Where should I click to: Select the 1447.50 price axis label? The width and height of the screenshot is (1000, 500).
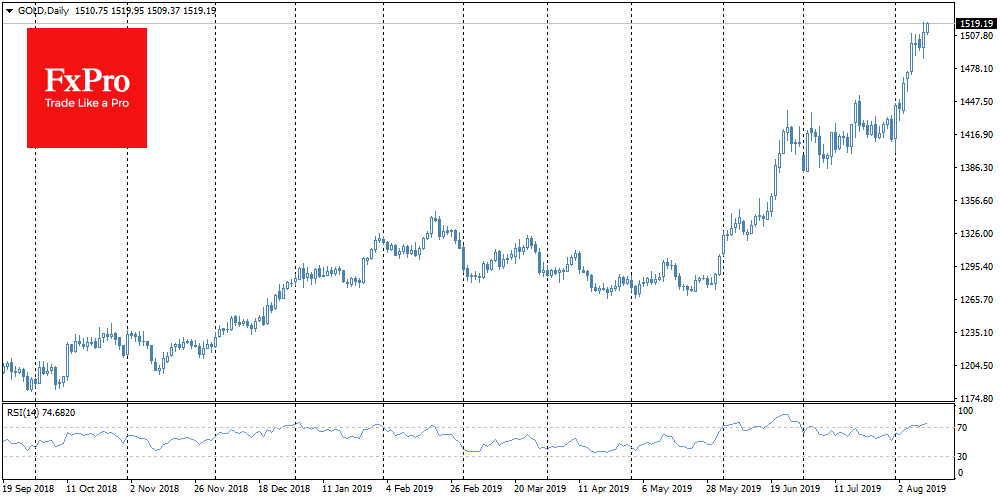pyautogui.click(x=974, y=102)
